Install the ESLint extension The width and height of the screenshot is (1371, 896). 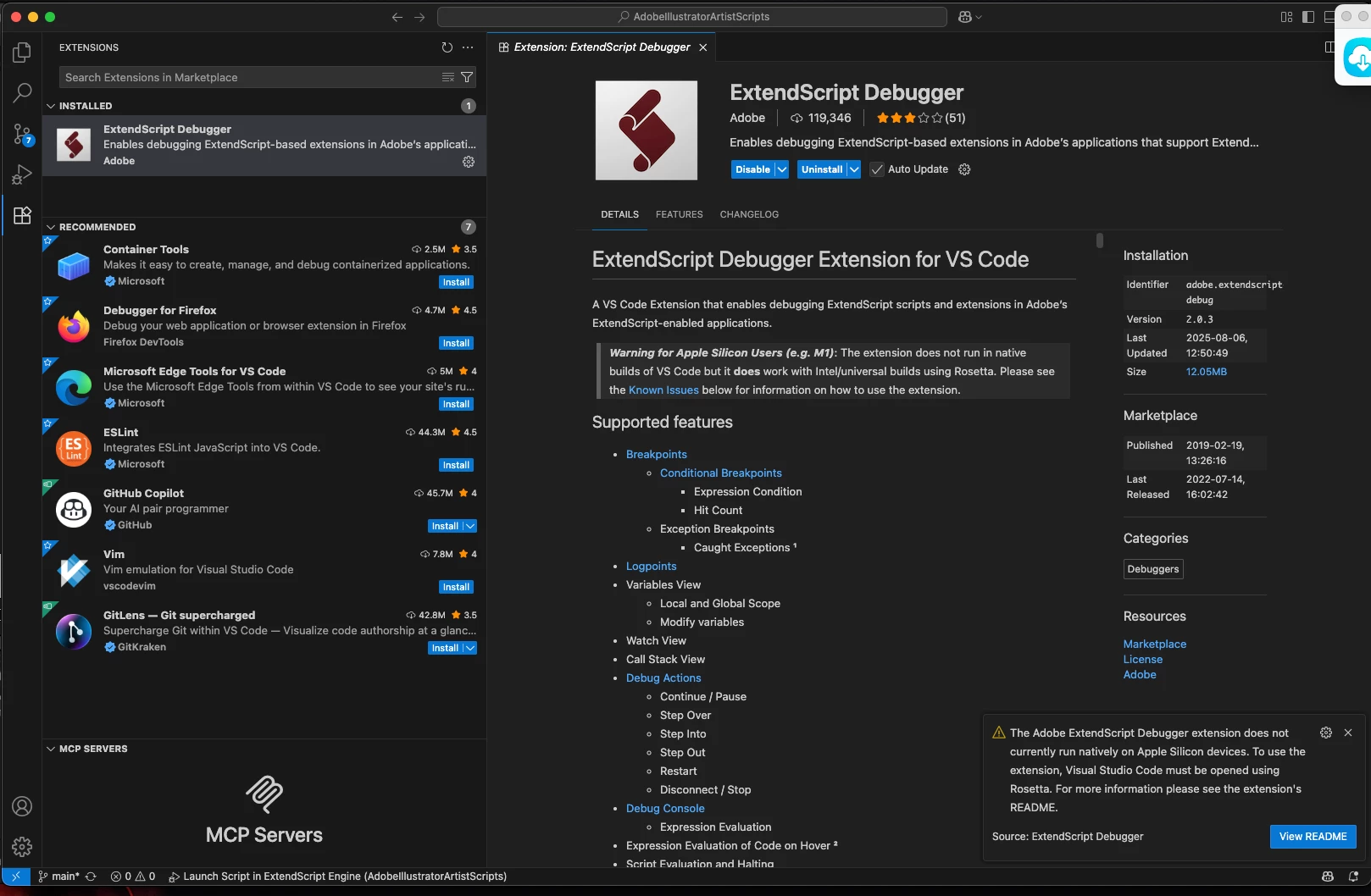click(x=456, y=465)
